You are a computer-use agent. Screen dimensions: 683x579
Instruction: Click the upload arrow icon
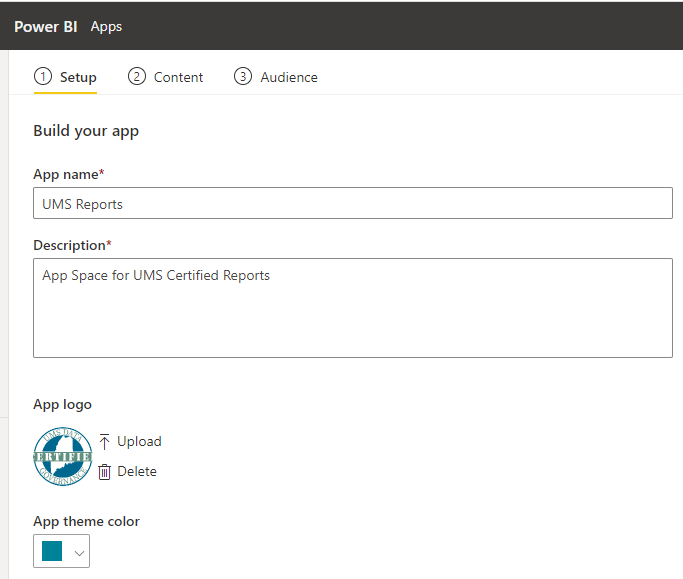[104, 441]
